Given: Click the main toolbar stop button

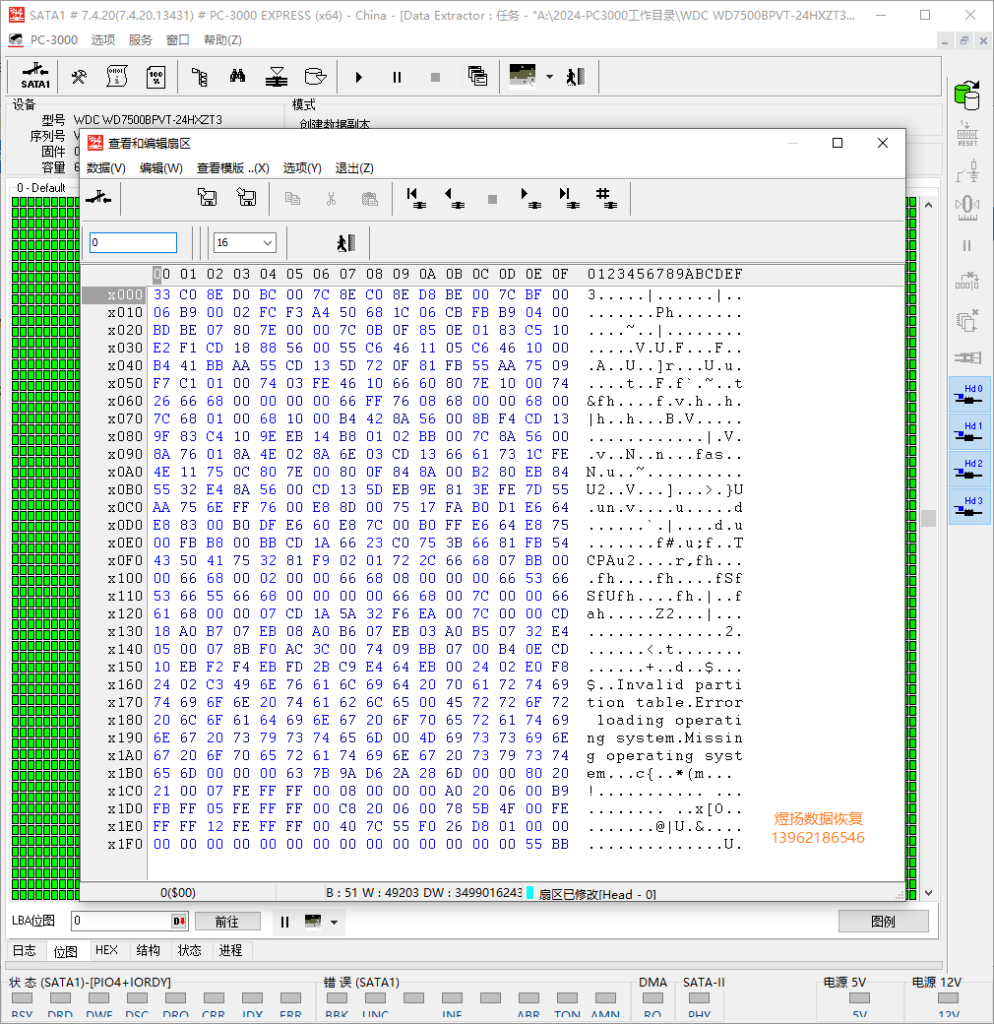Looking at the screenshot, I should coord(436,77).
